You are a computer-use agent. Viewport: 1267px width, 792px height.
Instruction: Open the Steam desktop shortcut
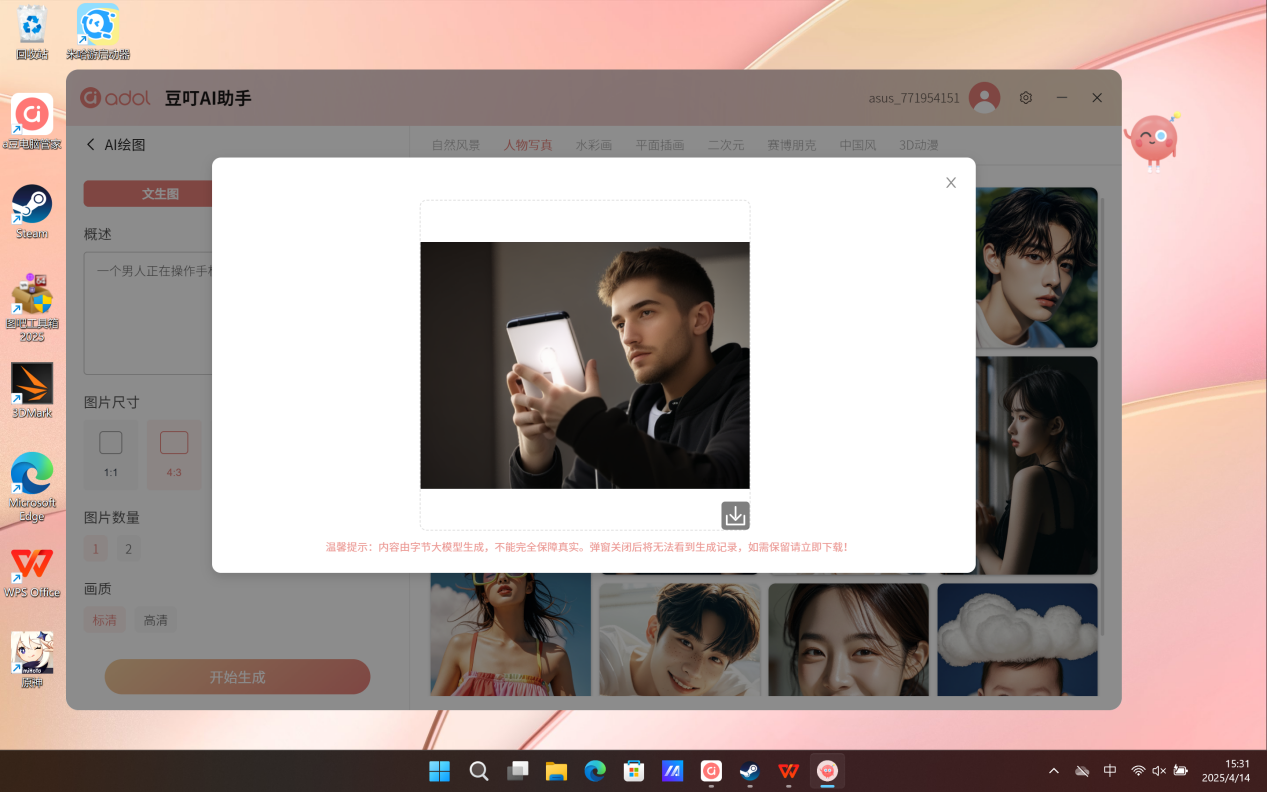[x=32, y=211]
